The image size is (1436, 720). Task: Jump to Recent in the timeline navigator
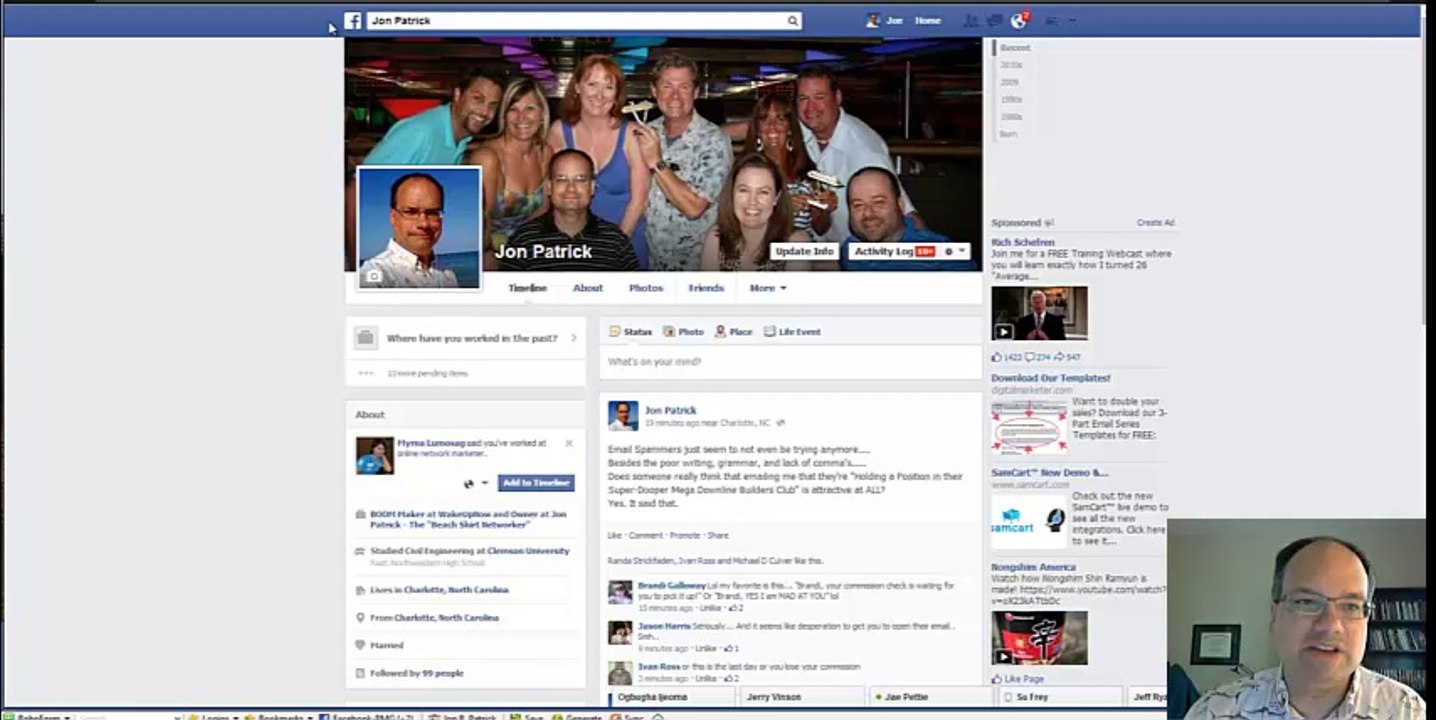[x=1015, y=48]
